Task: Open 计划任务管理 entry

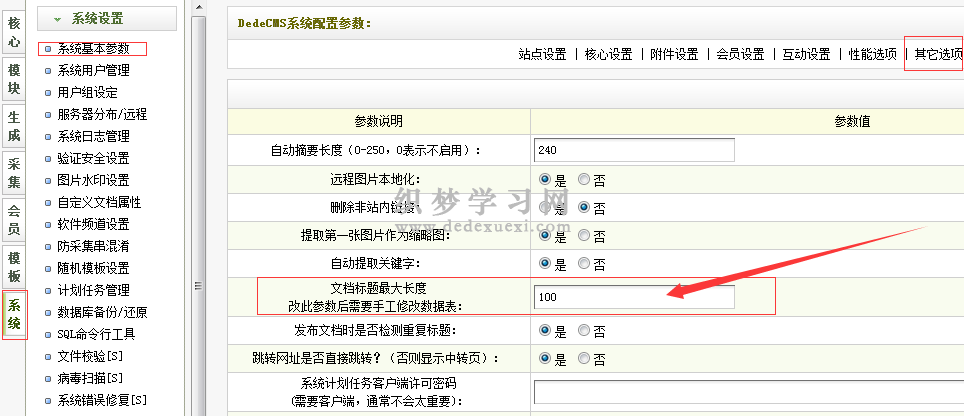Action: click(x=93, y=290)
